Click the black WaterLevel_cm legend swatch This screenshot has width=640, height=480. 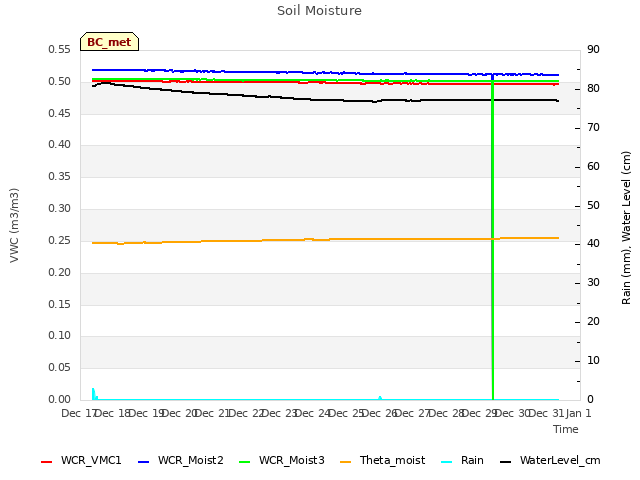[506, 462]
